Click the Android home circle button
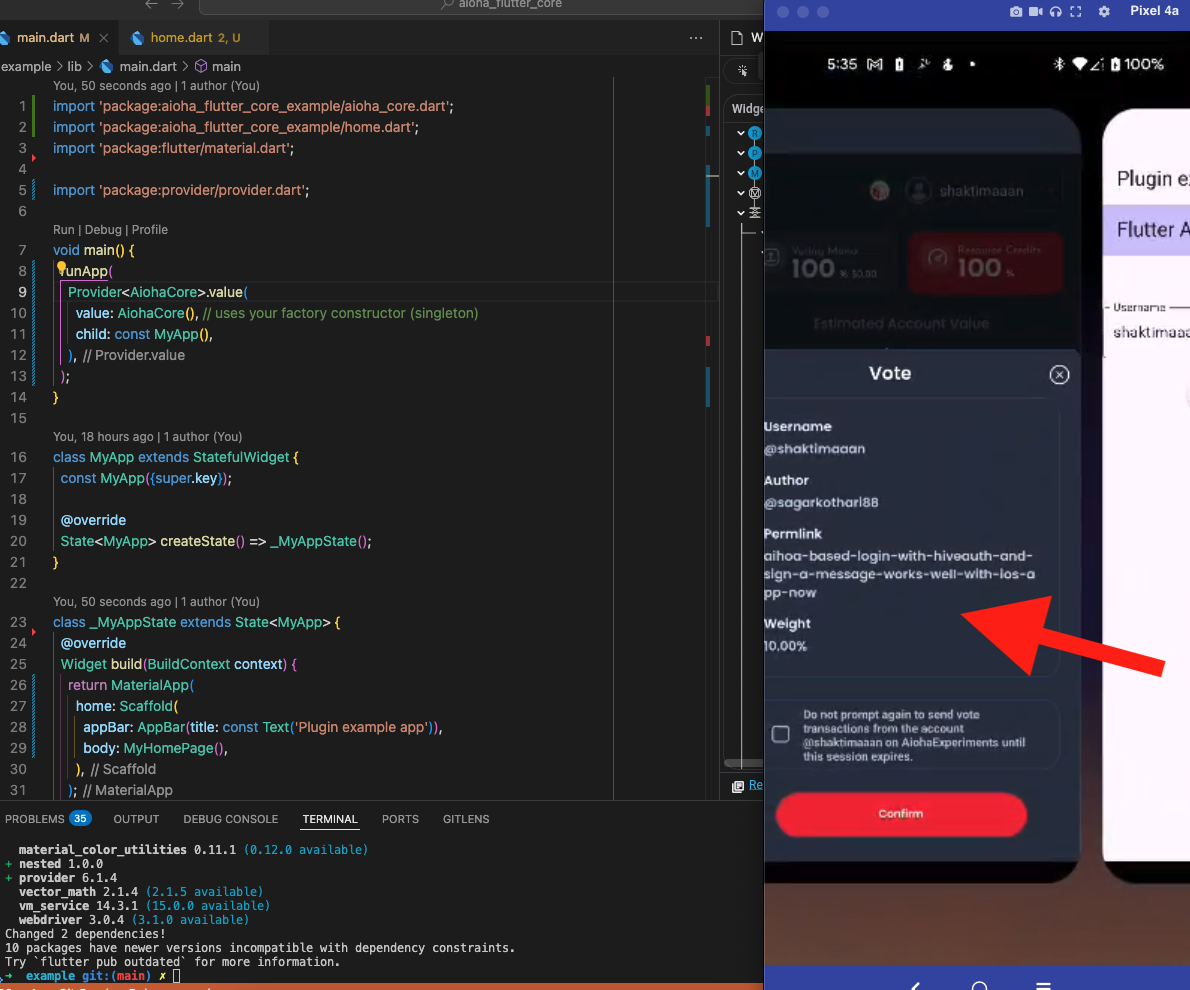The width and height of the screenshot is (1190, 990). 979,985
